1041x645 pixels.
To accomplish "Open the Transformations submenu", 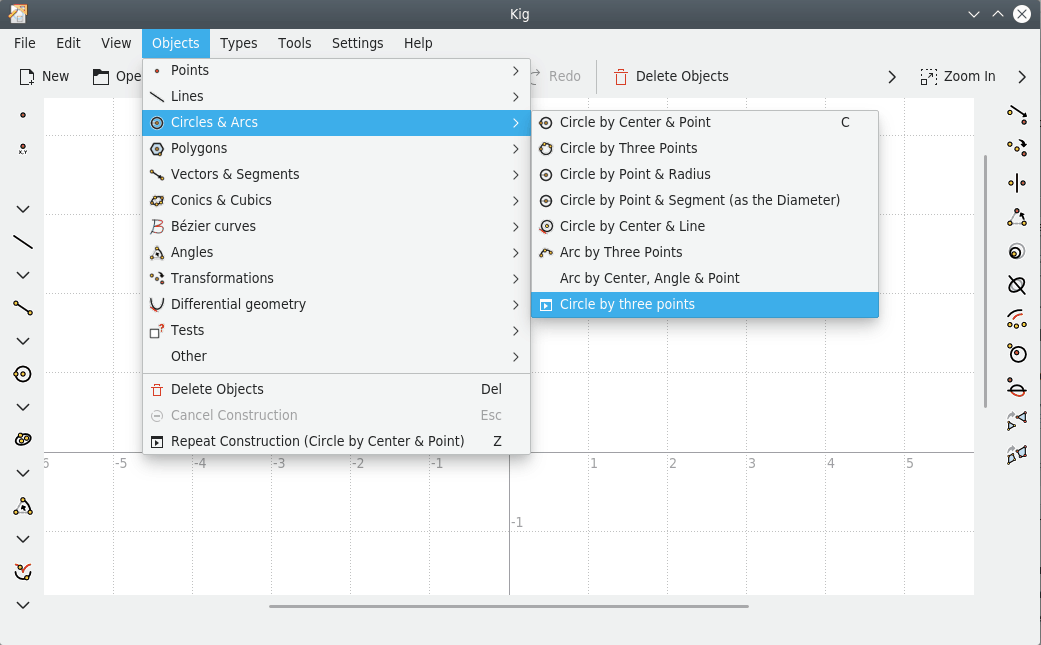I will tap(336, 278).
